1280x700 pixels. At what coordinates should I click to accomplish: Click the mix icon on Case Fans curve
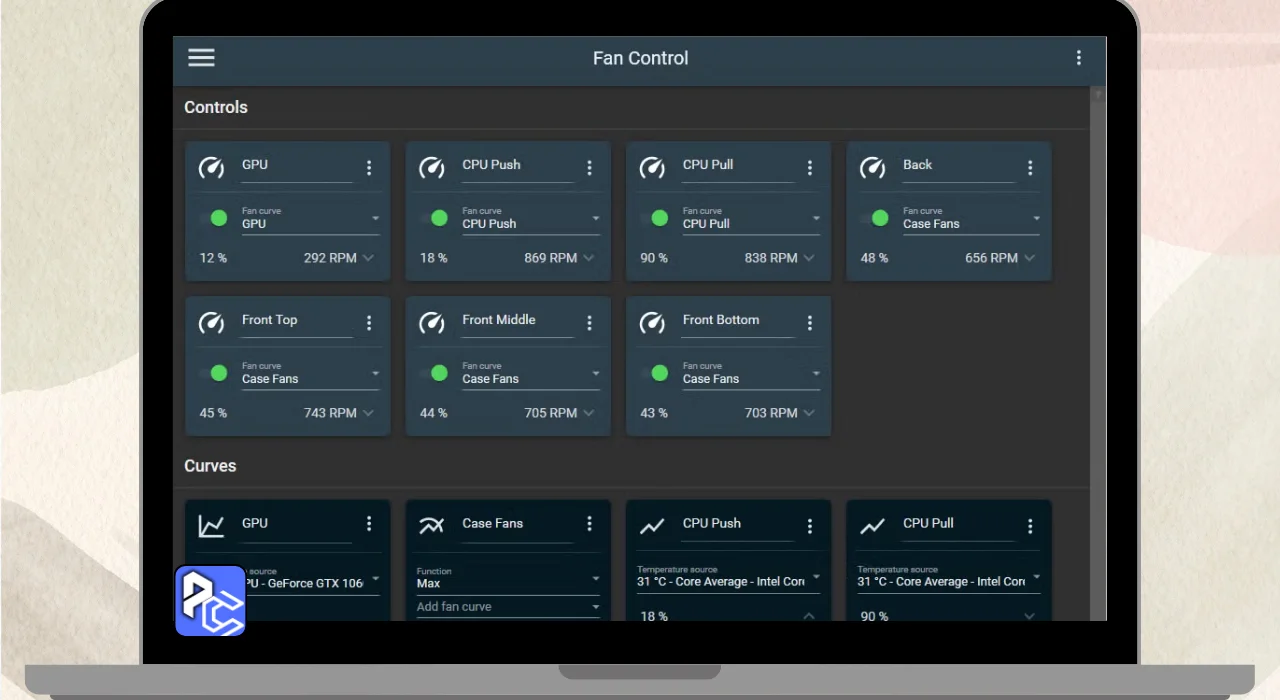[x=431, y=525]
